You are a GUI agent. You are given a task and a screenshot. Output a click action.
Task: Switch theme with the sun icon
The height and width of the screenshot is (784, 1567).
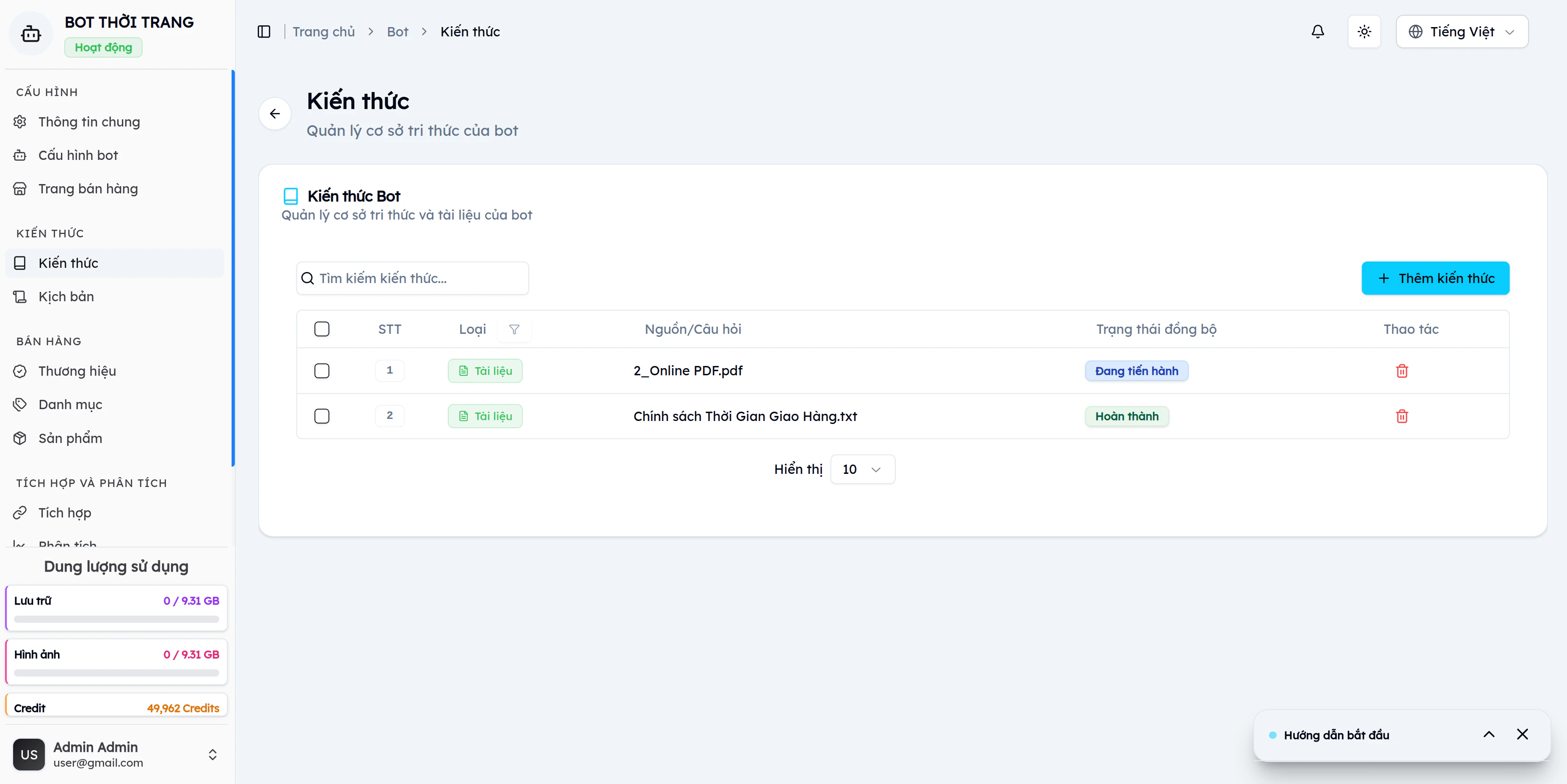[x=1364, y=32]
